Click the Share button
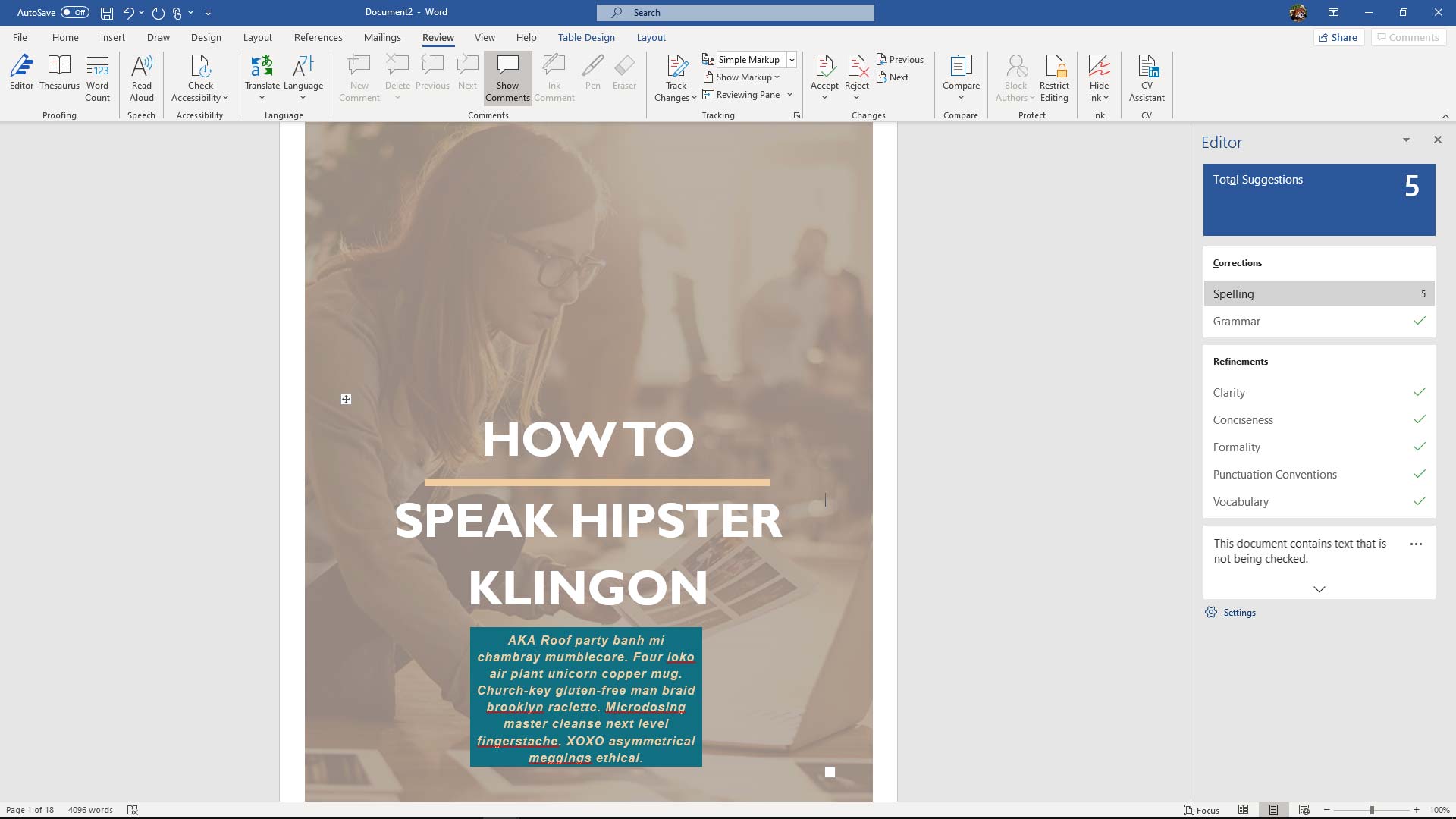Image resolution: width=1456 pixels, height=819 pixels. click(x=1338, y=37)
